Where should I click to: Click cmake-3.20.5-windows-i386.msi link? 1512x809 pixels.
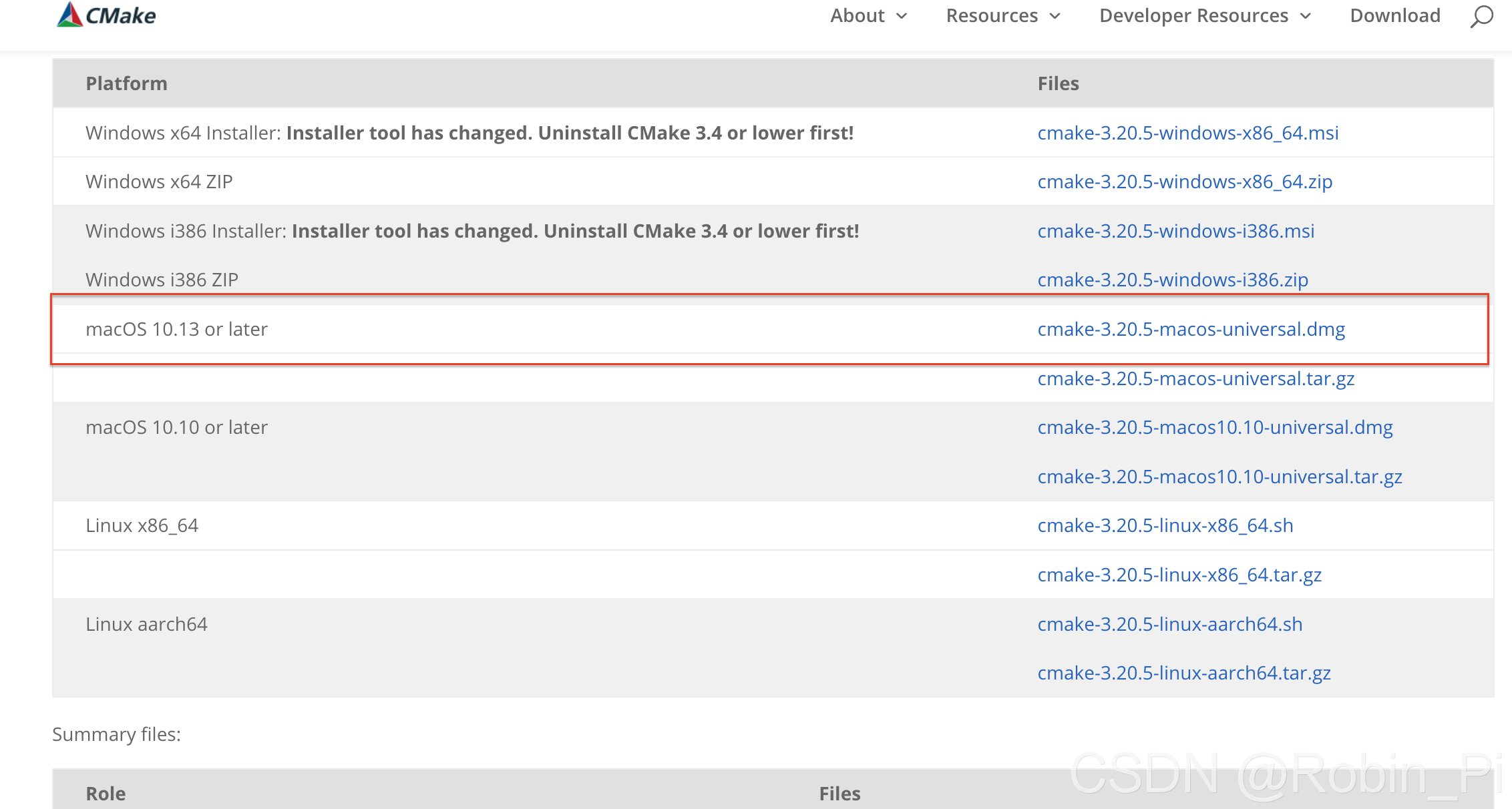point(1176,230)
